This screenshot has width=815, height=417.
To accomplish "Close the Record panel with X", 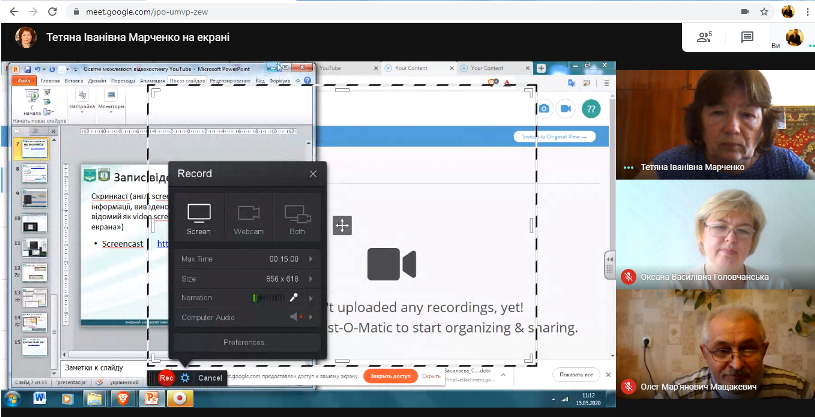I will click(313, 174).
